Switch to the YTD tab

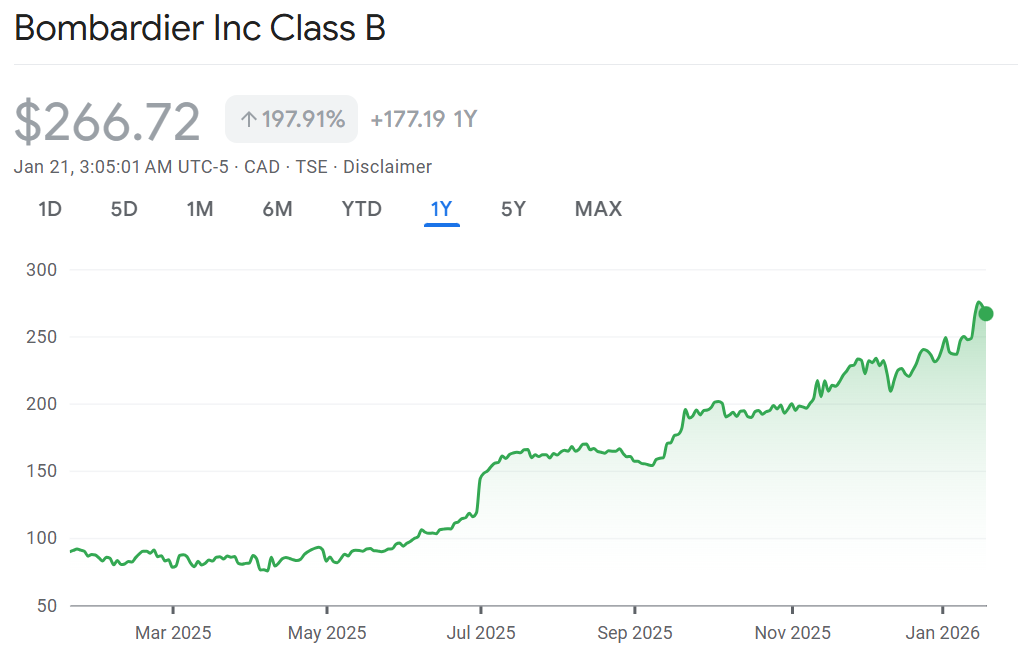(x=361, y=209)
